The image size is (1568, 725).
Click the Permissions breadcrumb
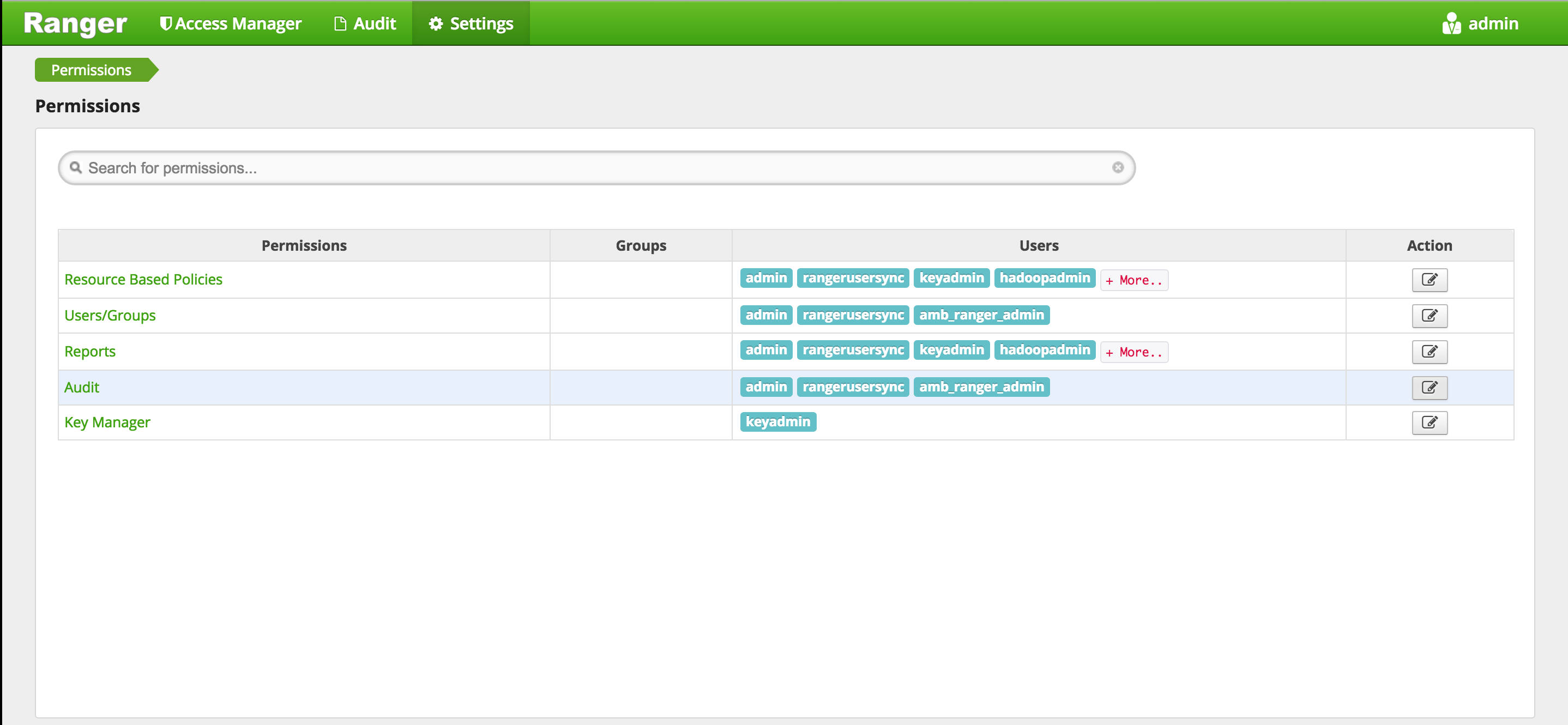tap(91, 70)
